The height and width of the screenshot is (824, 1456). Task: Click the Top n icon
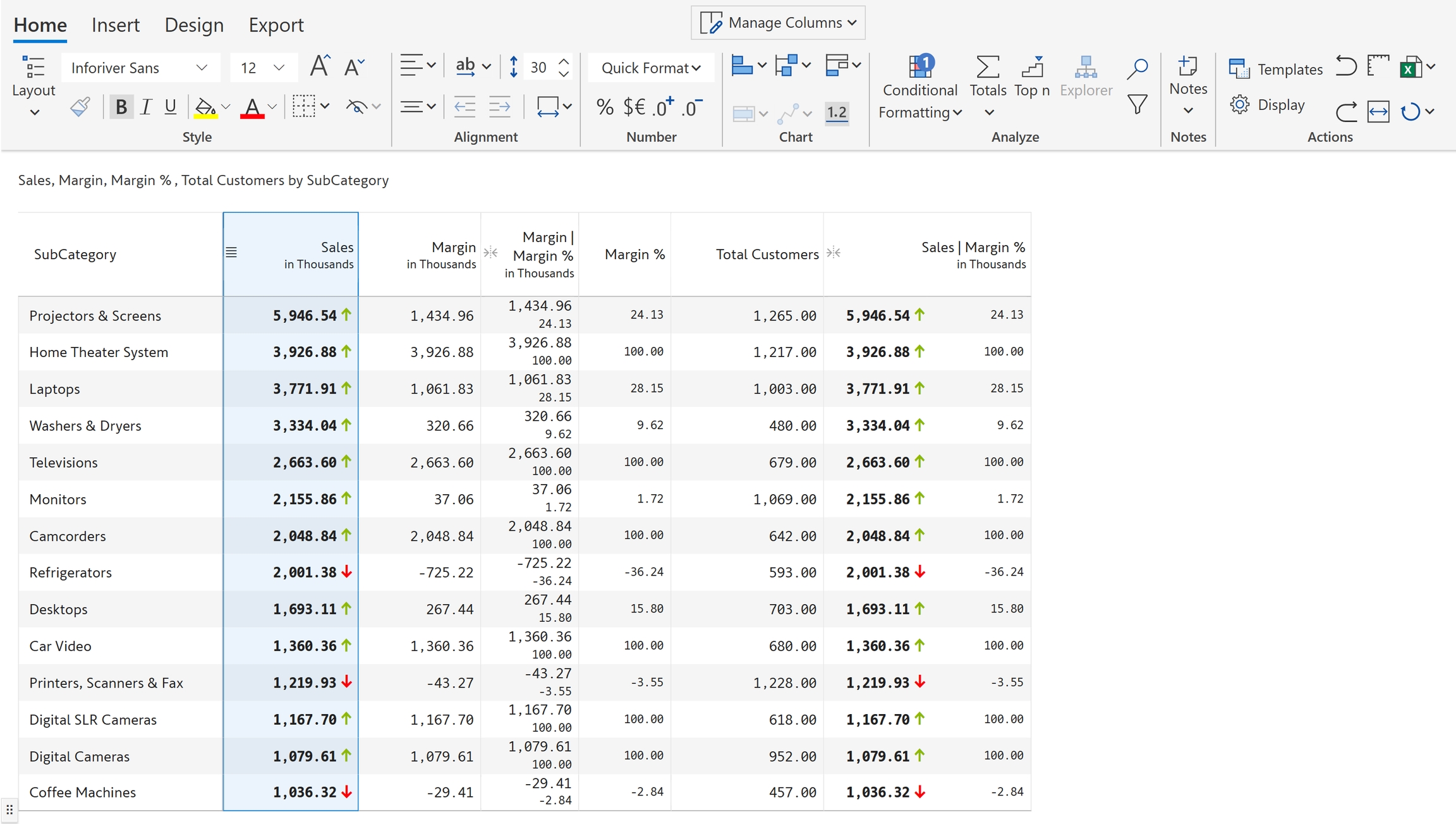click(1031, 68)
